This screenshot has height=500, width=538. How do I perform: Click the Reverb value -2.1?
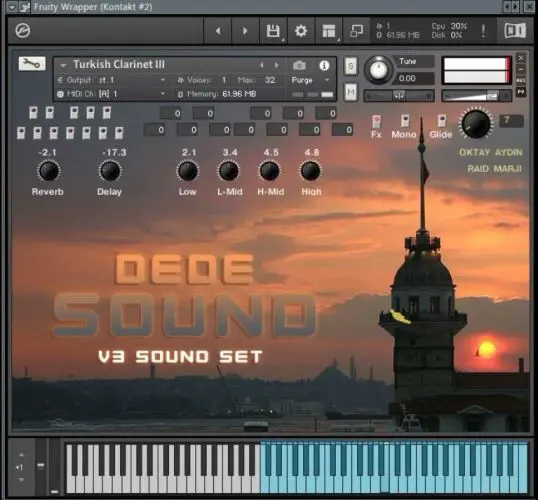tap(48, 152)
